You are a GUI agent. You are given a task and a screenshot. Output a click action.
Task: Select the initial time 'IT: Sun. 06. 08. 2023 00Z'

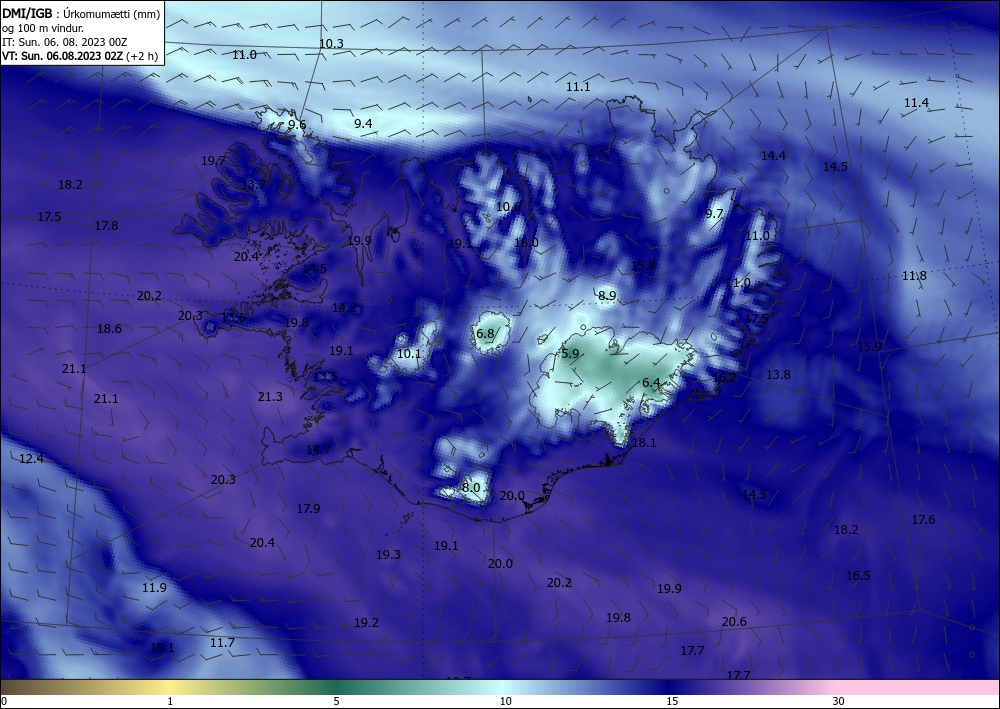pos(64,42)
